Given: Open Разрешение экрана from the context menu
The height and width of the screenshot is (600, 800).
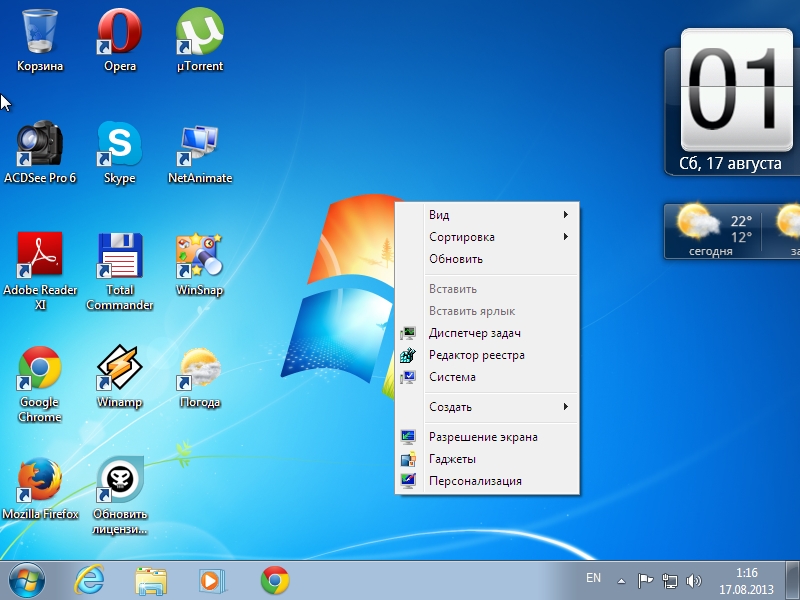Looking at the screenshot, I should 487,437.
